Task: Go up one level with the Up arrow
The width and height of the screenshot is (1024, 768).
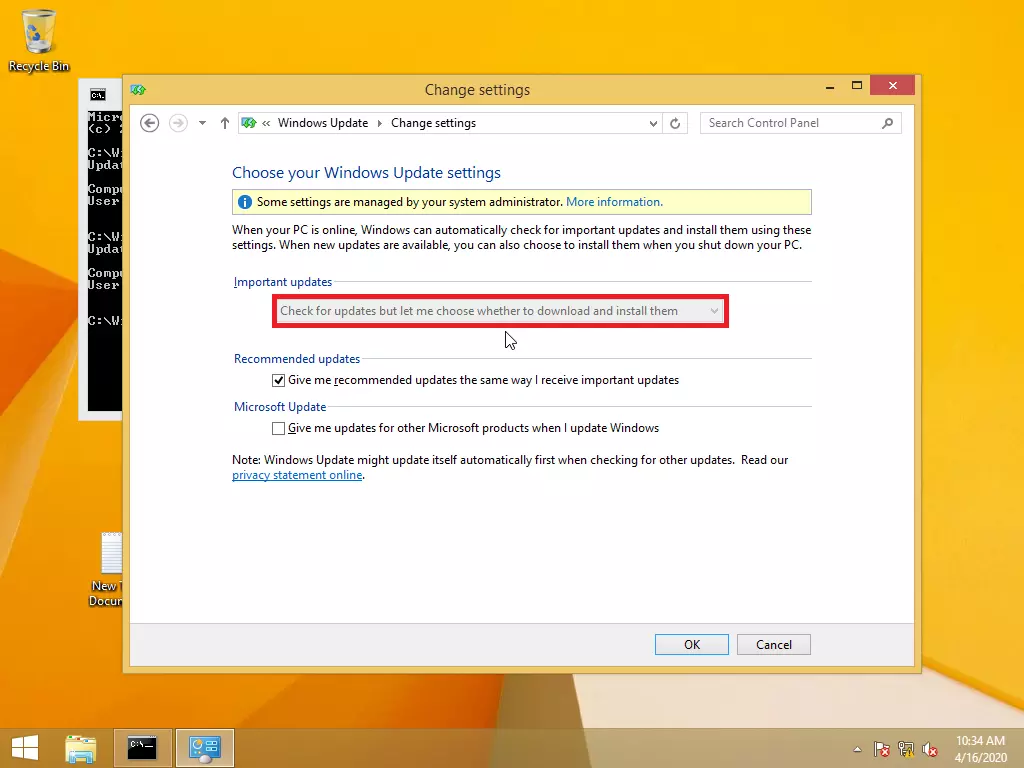Action: tap(225, 123)
